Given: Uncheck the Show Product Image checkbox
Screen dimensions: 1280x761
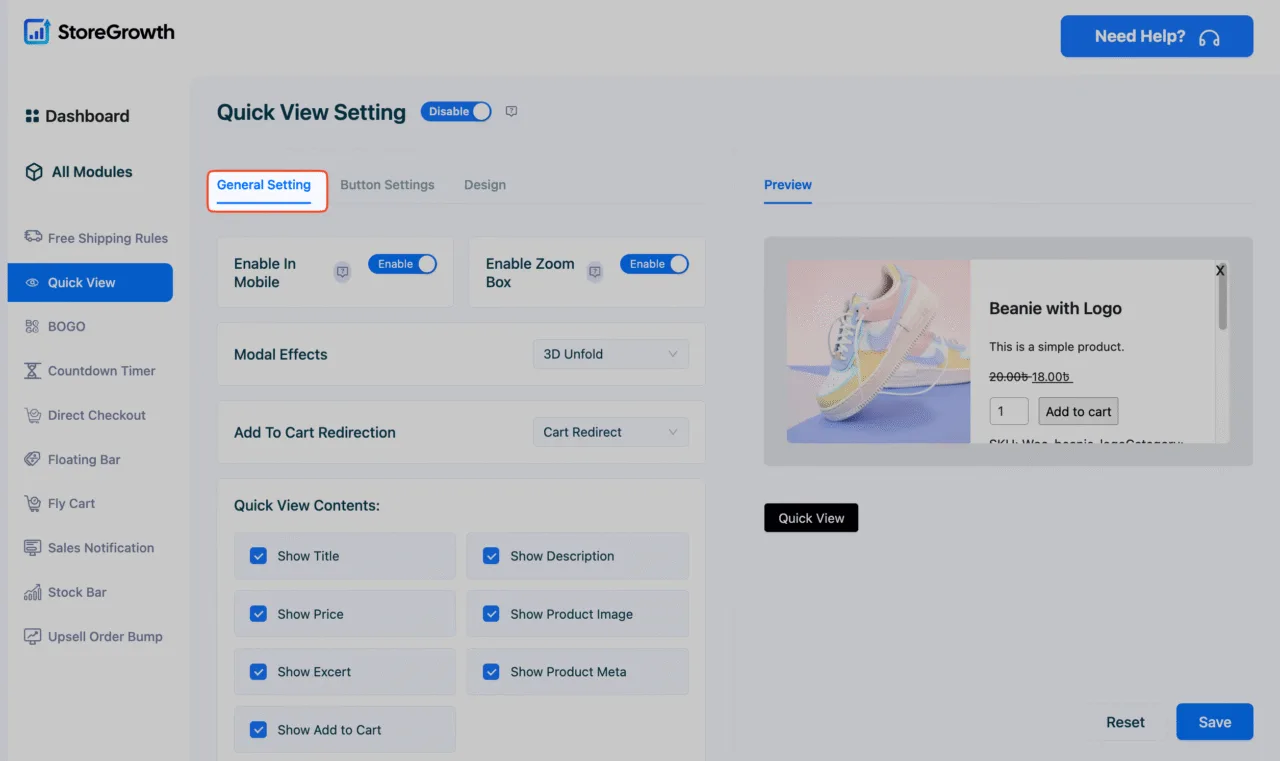Looking at the screenshot, I should (x=491, y=614).
